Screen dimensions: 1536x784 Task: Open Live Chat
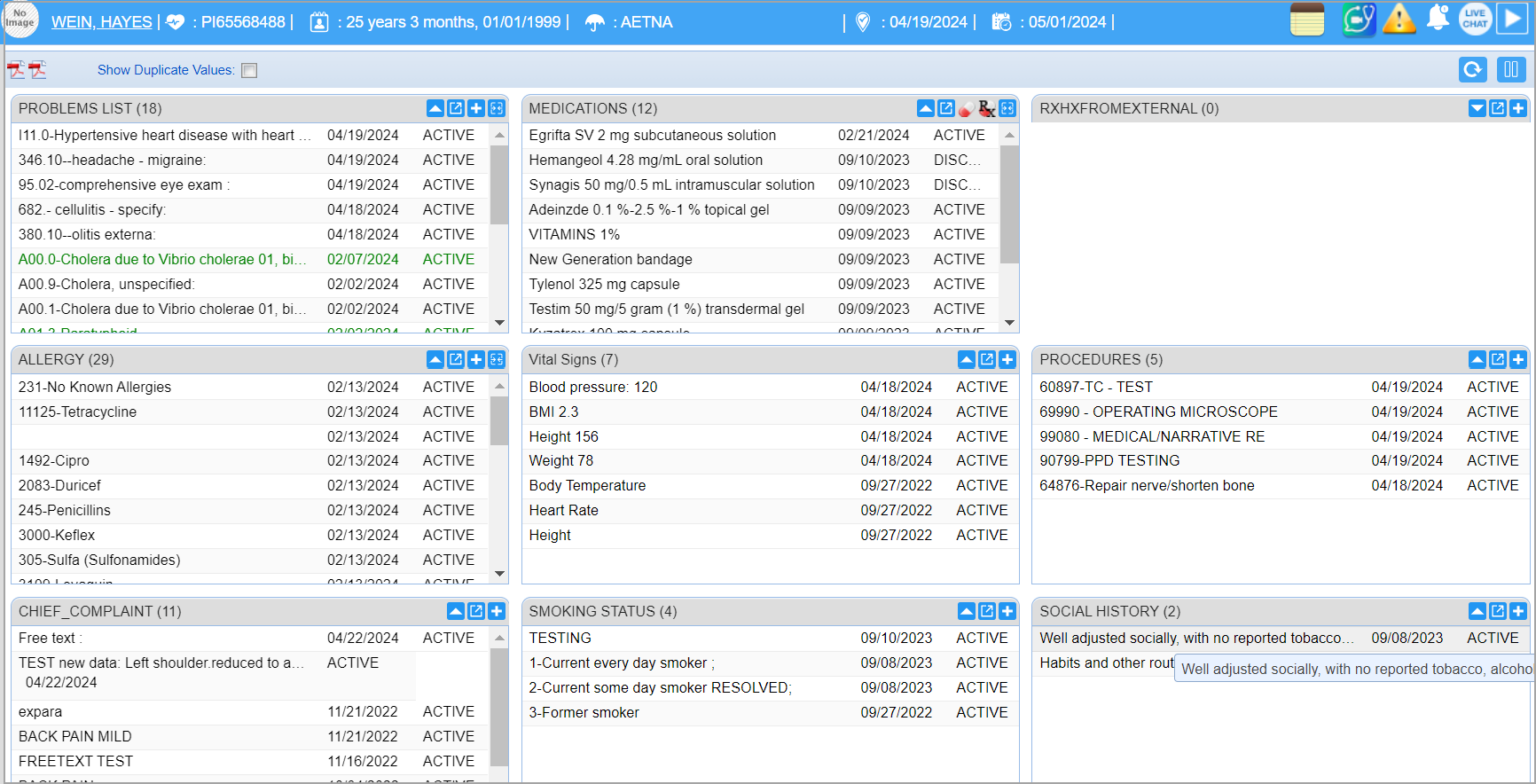[x=1474, y=20]
